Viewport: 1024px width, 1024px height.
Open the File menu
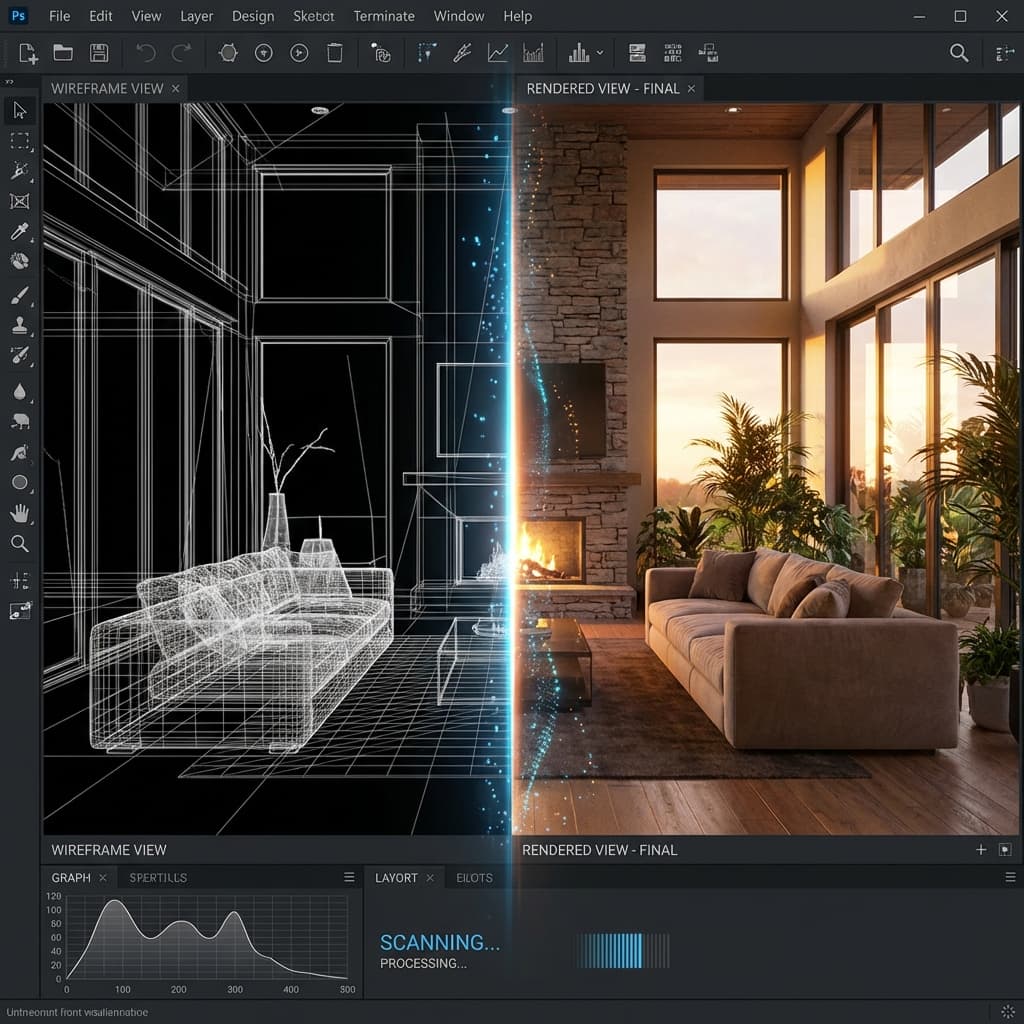click(x=59, y=16)
